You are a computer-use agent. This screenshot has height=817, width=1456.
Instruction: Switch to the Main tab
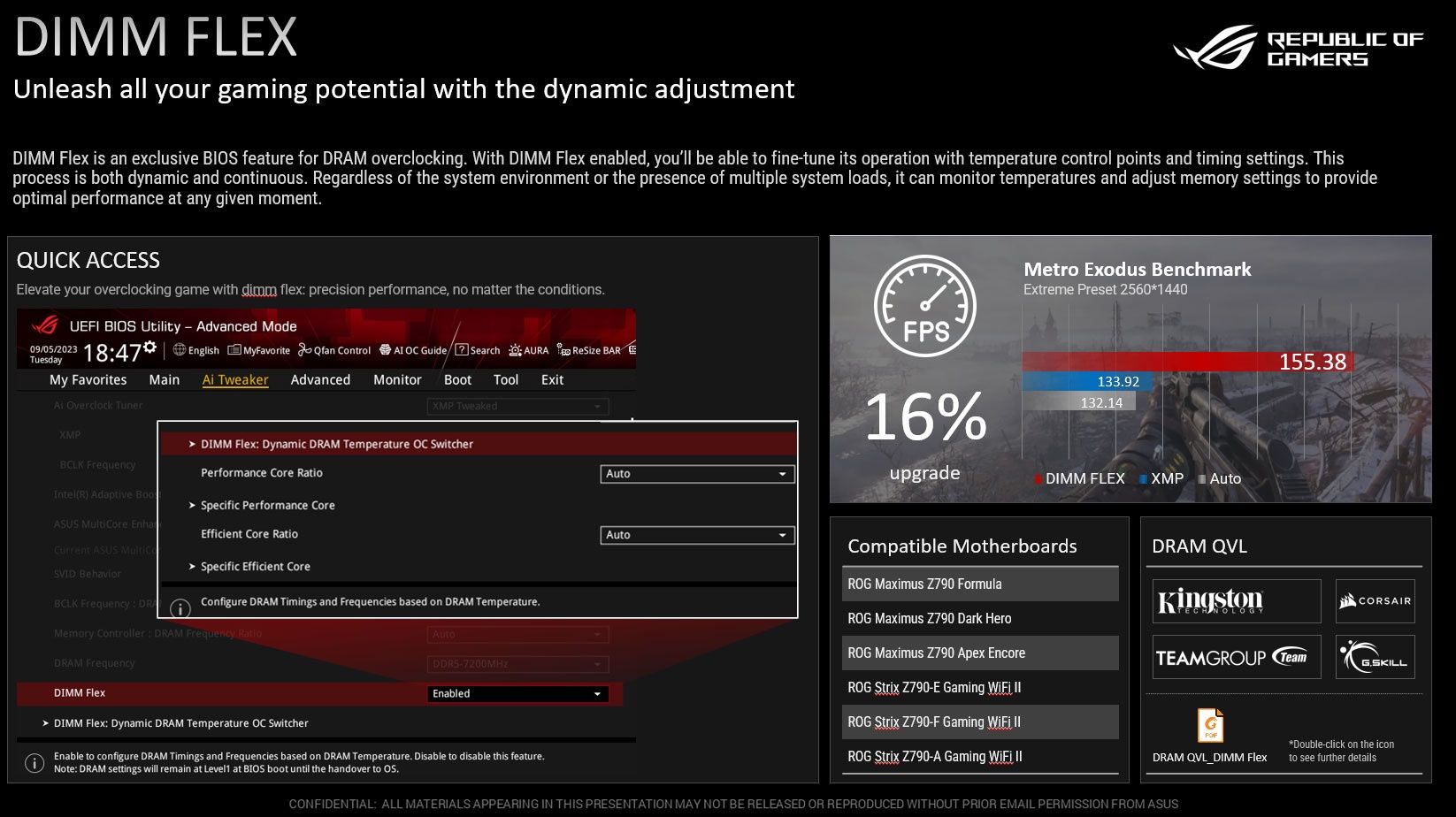(165, 379)
